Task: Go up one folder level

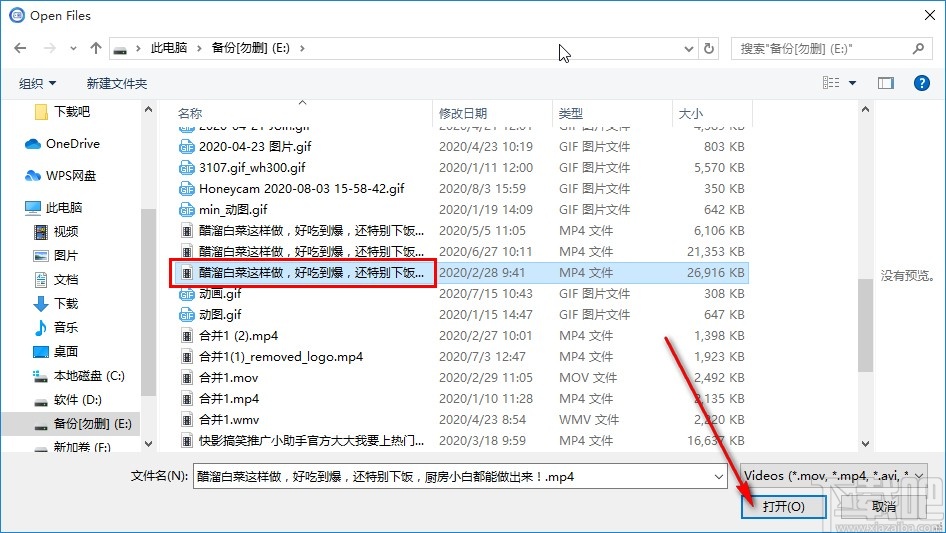Action: coord(95,48)
